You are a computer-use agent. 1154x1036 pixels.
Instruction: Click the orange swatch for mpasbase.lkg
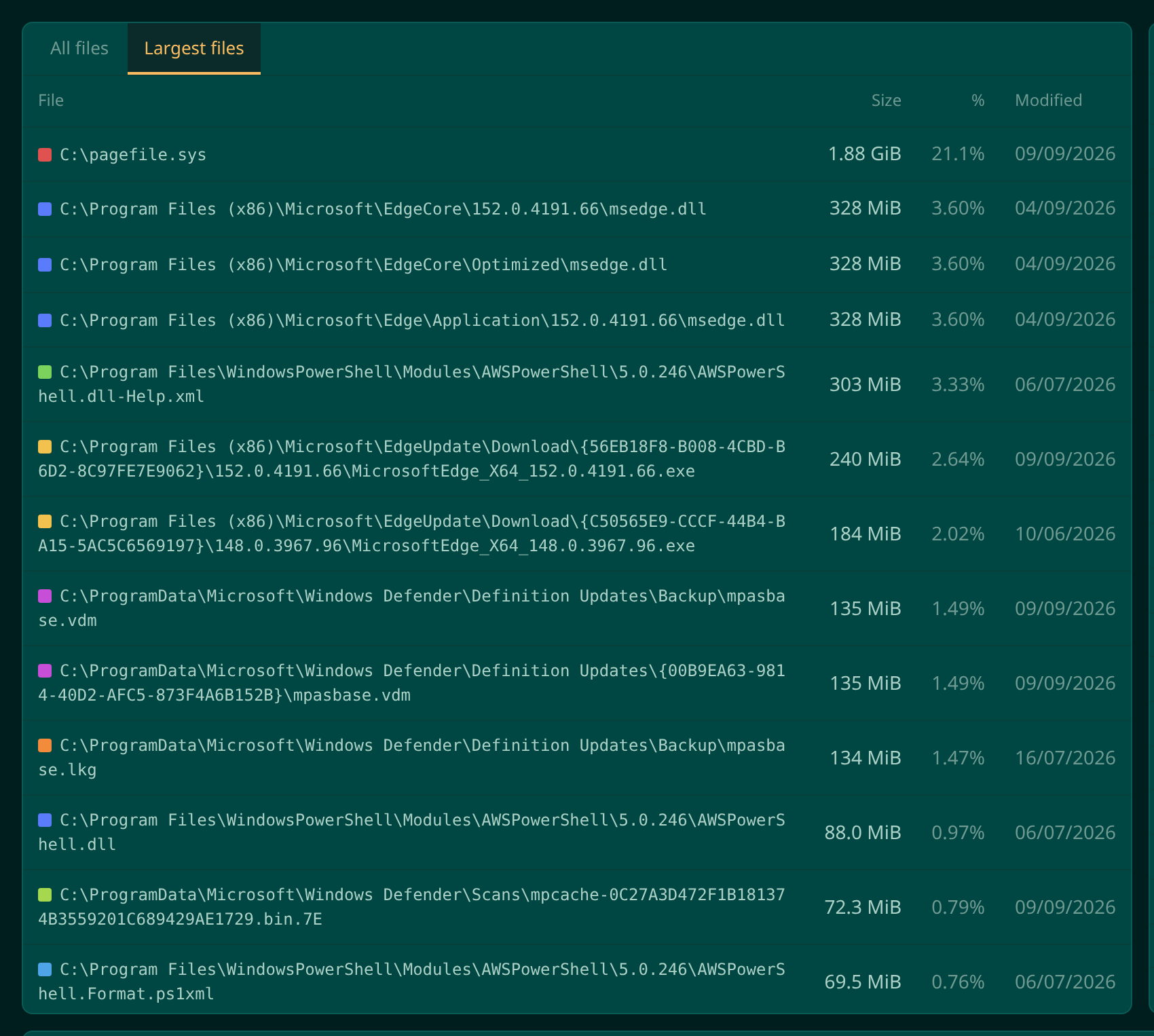[x=45, y=745]
